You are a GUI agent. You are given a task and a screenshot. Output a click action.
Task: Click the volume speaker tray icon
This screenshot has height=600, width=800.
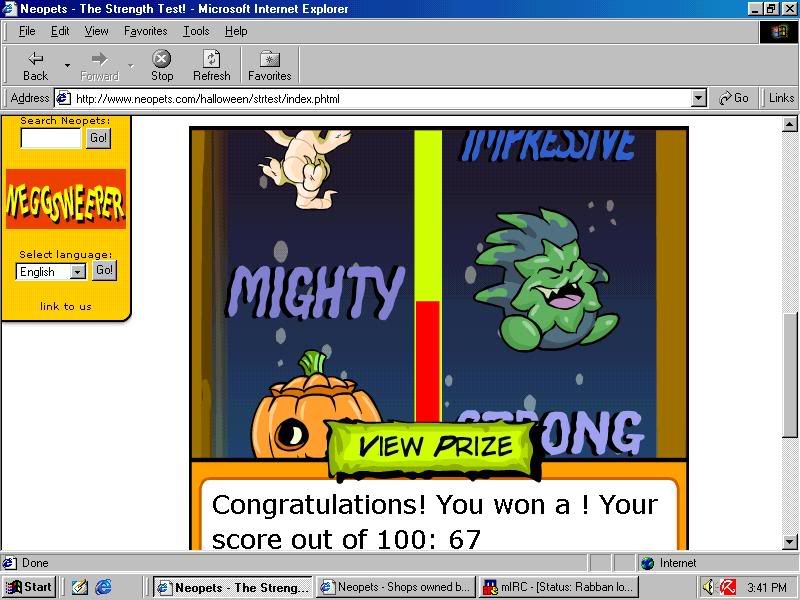(708, 587)
